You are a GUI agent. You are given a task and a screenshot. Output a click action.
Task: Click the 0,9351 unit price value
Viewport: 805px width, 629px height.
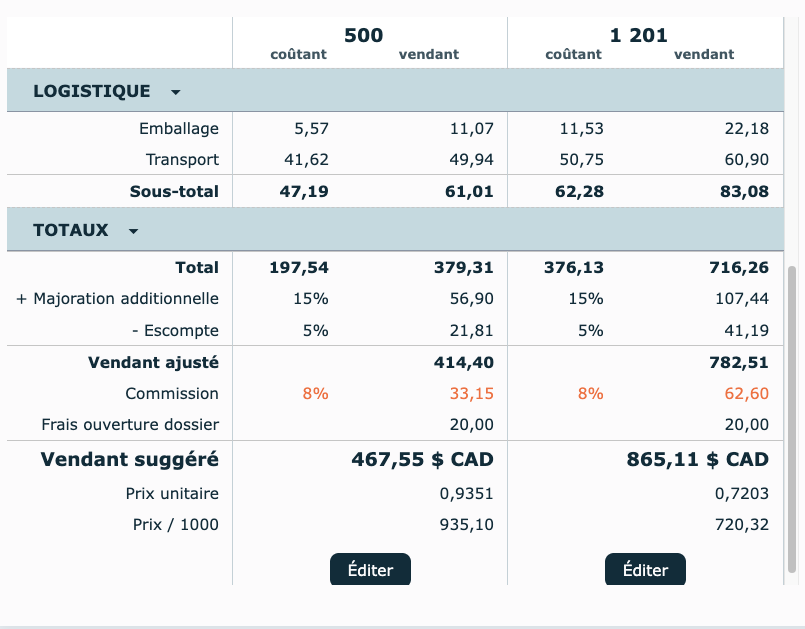point(466,494)
